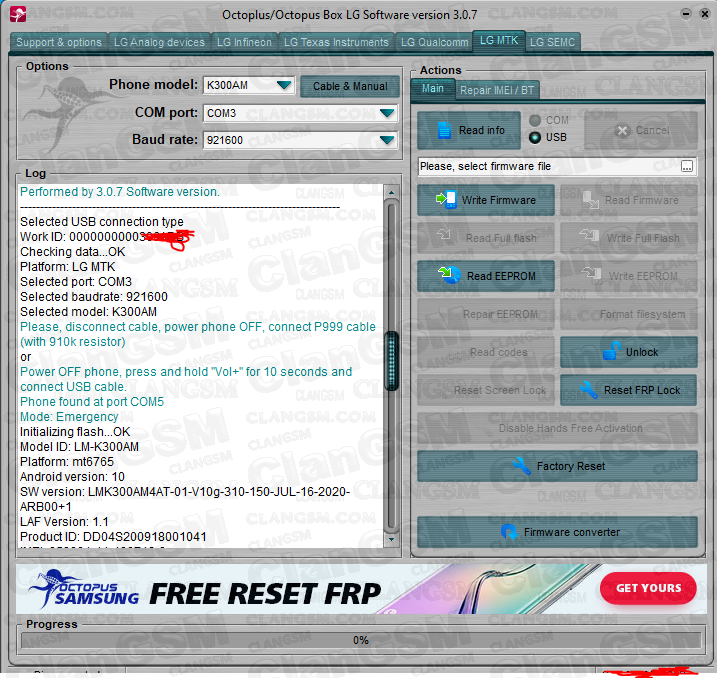The image size is (717, 678).
Task: Click the Read Full flash arrow icon
Action: [x=444, y=235]
